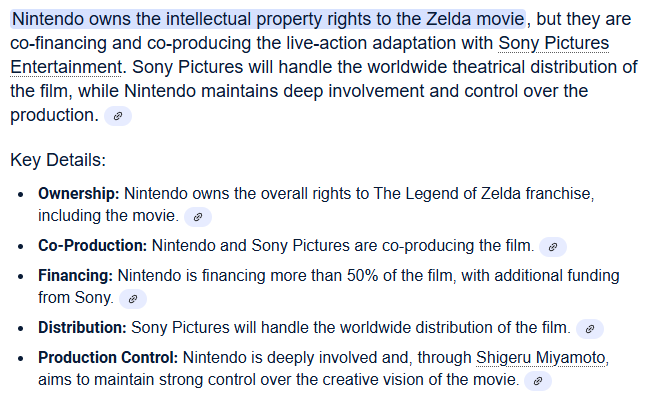This screenshot has height=403, width=652.
Task: Click the bold Ownership label
Action: tap(79, 193)
